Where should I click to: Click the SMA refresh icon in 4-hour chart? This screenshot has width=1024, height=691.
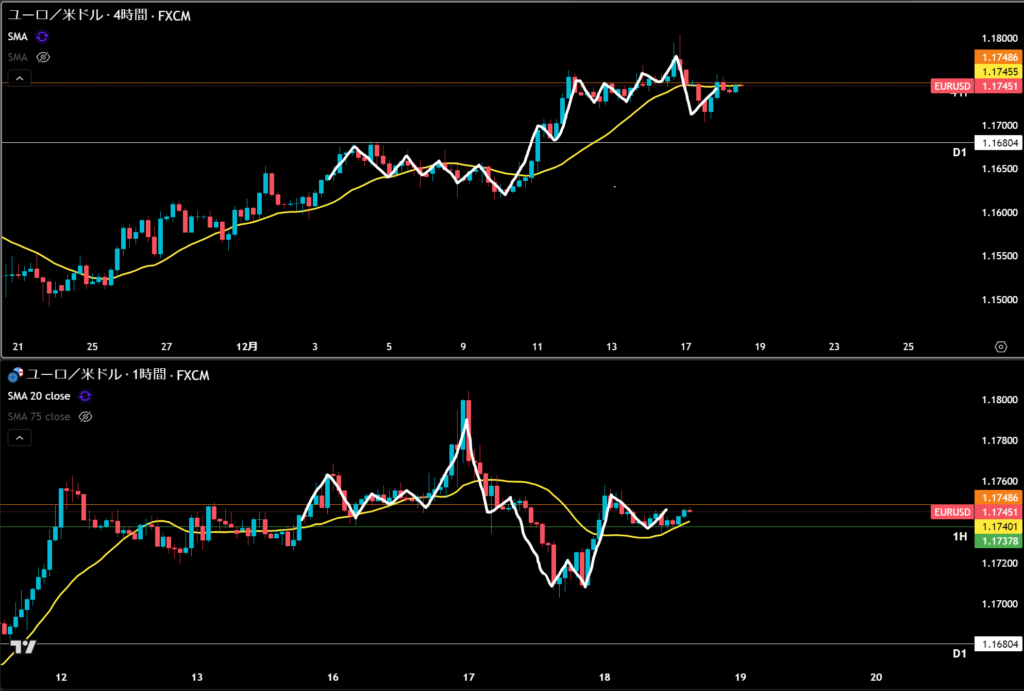[x=43, y=36]
